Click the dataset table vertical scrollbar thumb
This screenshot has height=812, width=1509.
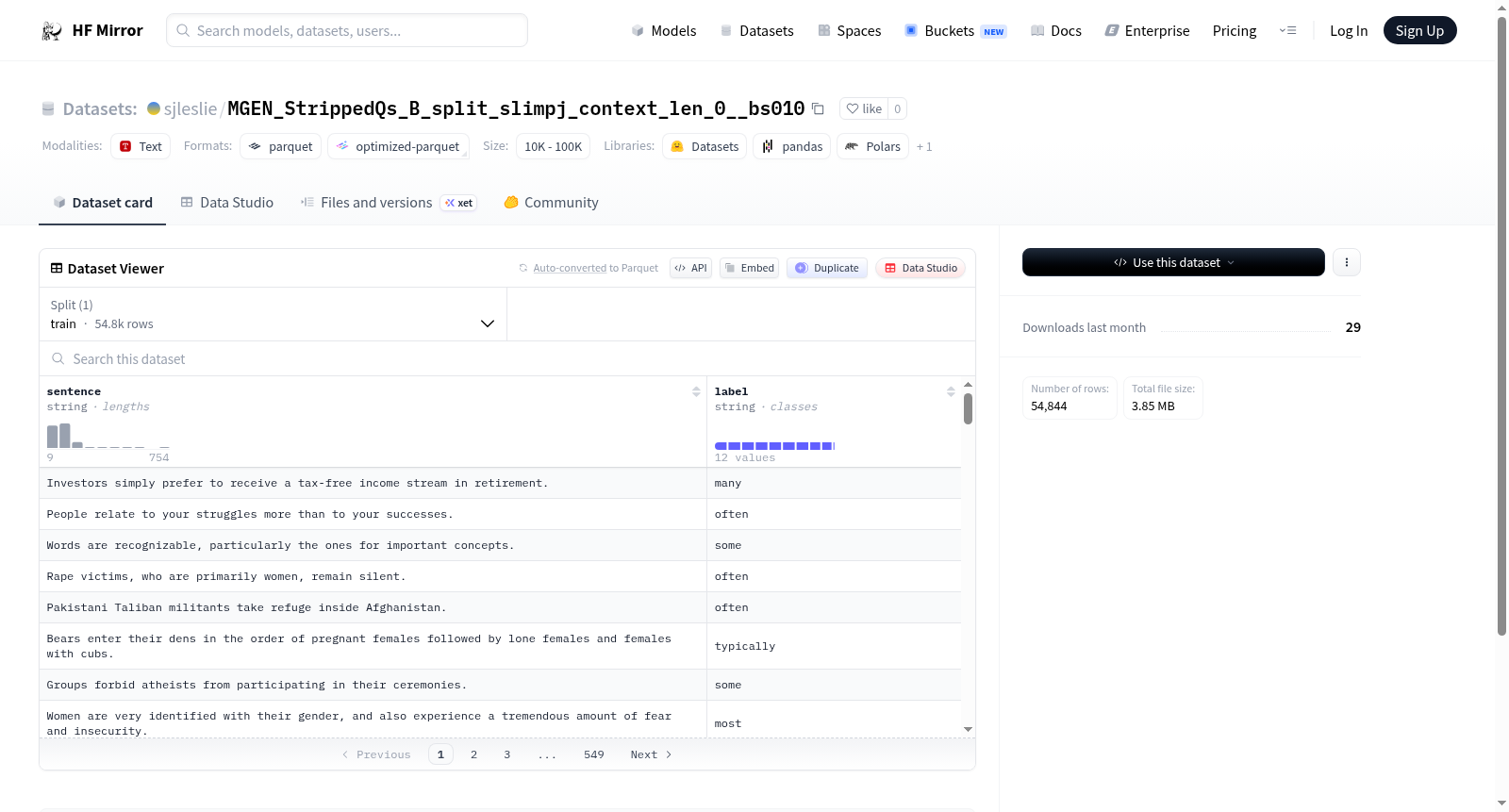point(968,408)
